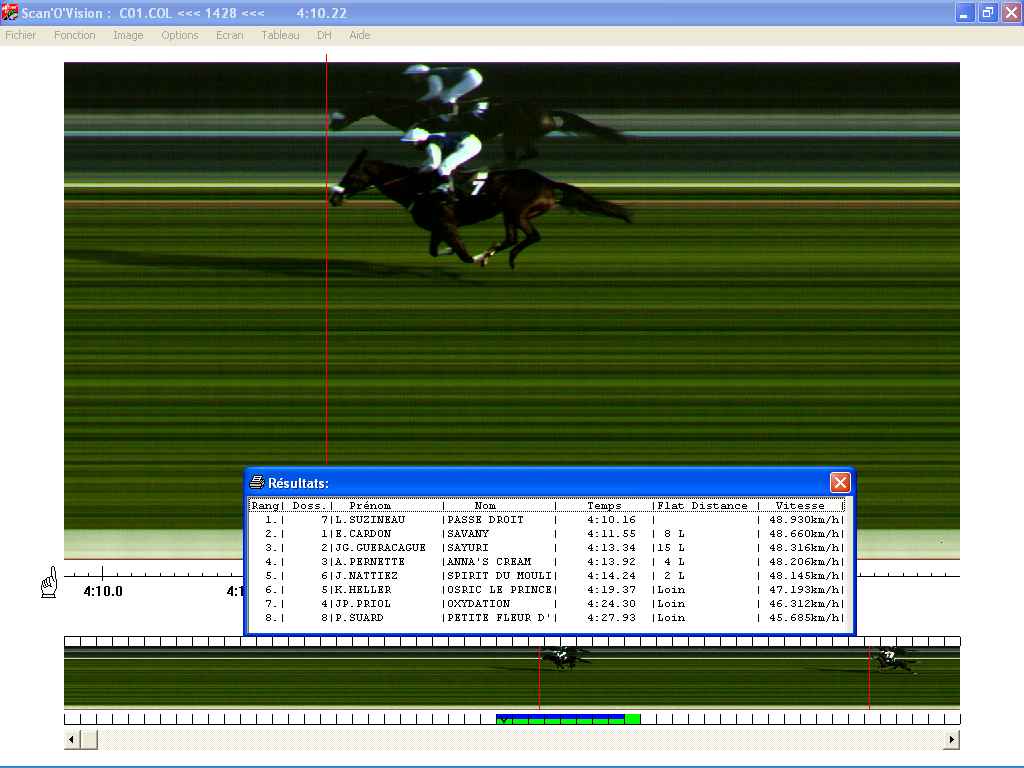Click the left scrollbar arrow

coord(71,739)
